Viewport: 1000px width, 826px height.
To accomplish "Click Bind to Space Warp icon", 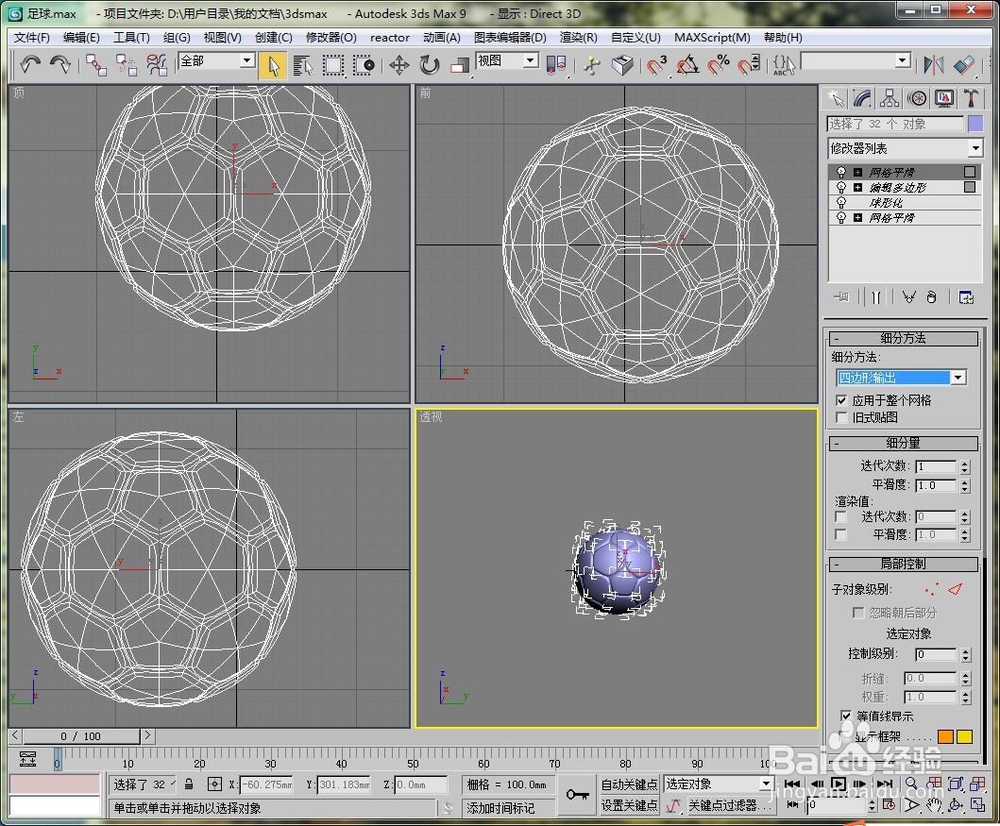I will click(x=156, y=65).
